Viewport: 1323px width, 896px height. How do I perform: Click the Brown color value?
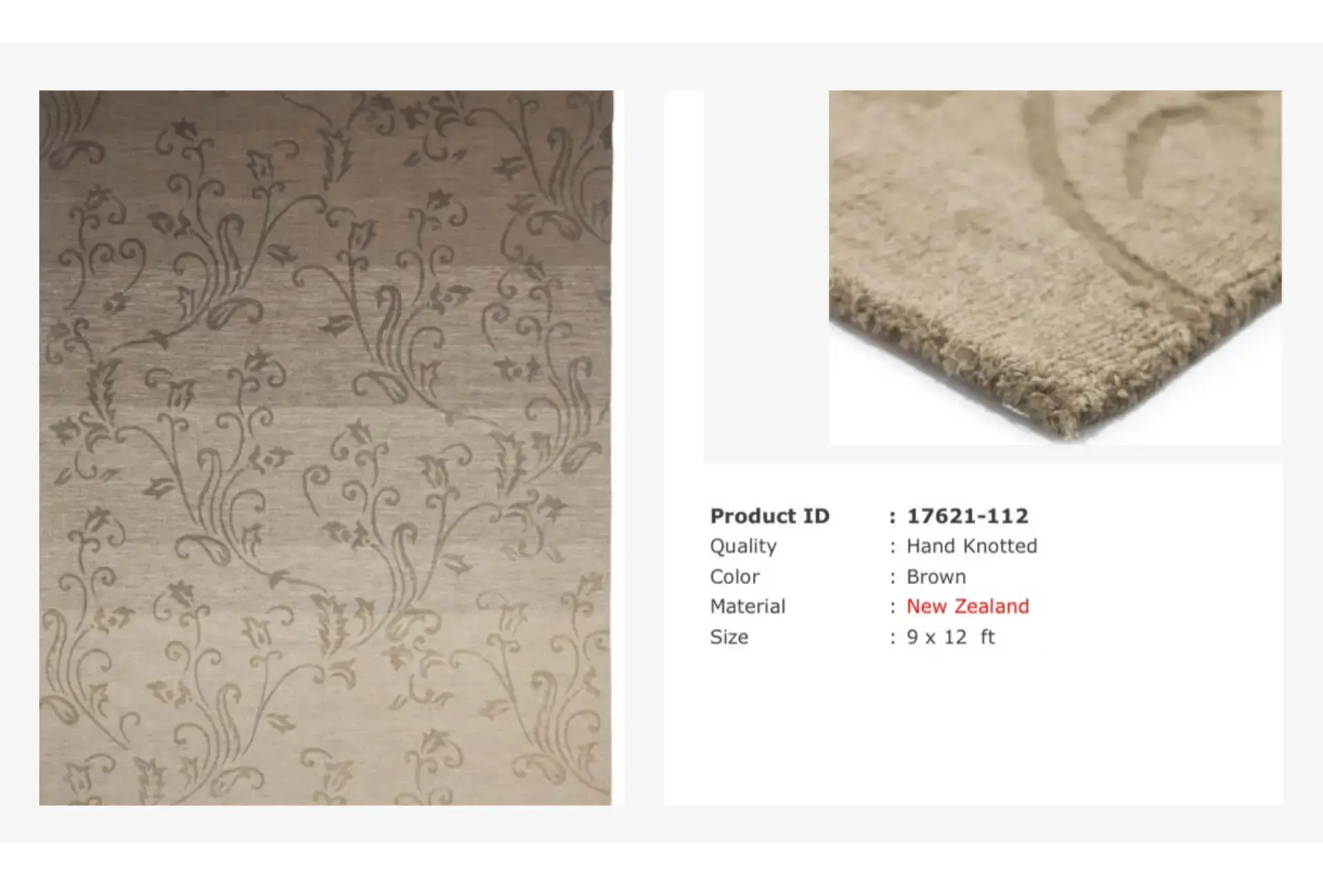(x=936, y=576)
